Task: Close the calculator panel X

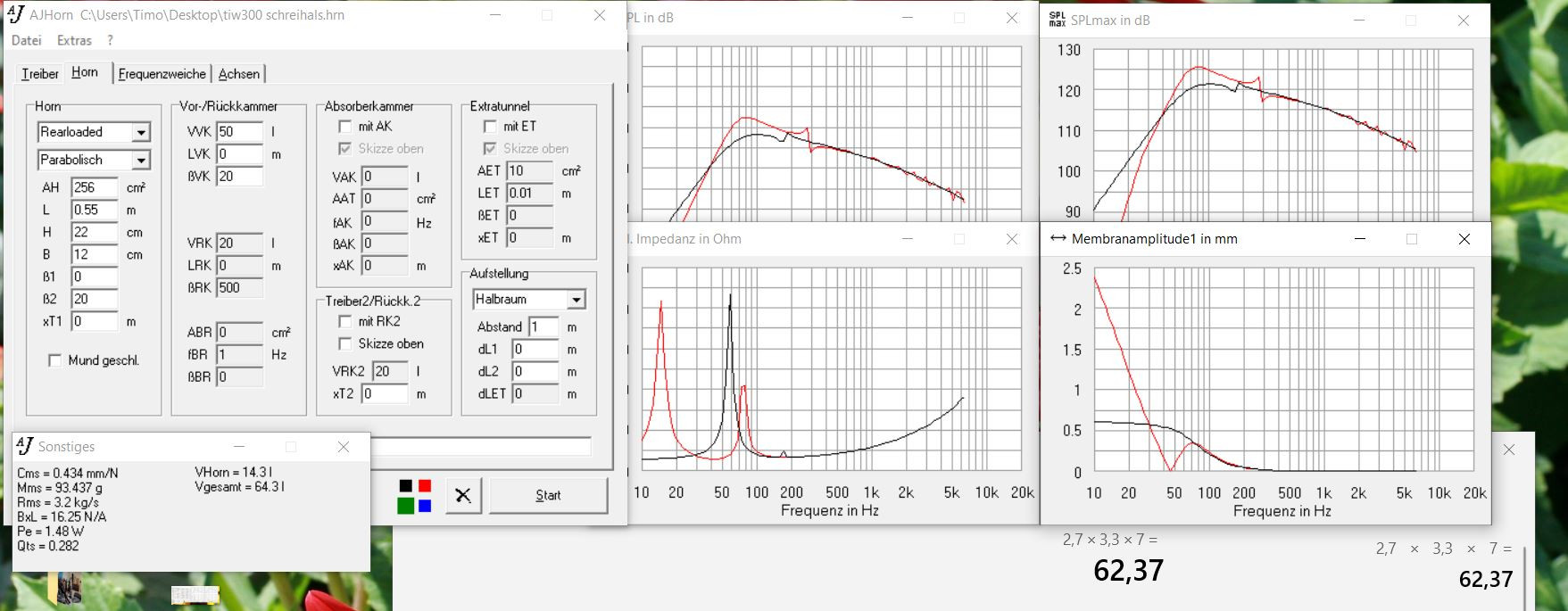Action: [1509, 450]
